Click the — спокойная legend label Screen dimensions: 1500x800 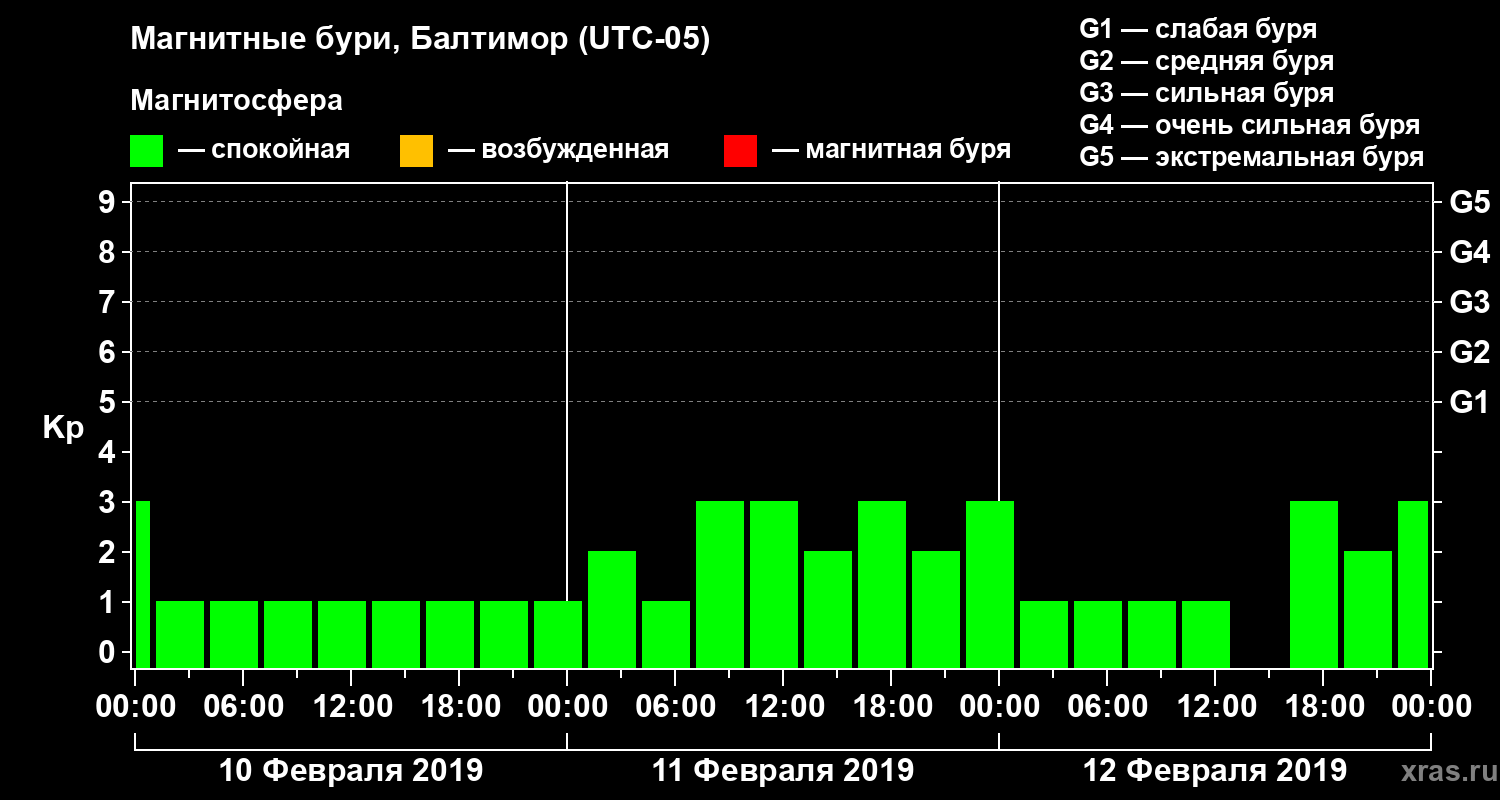pyautogui.click(x=264, y=150)
